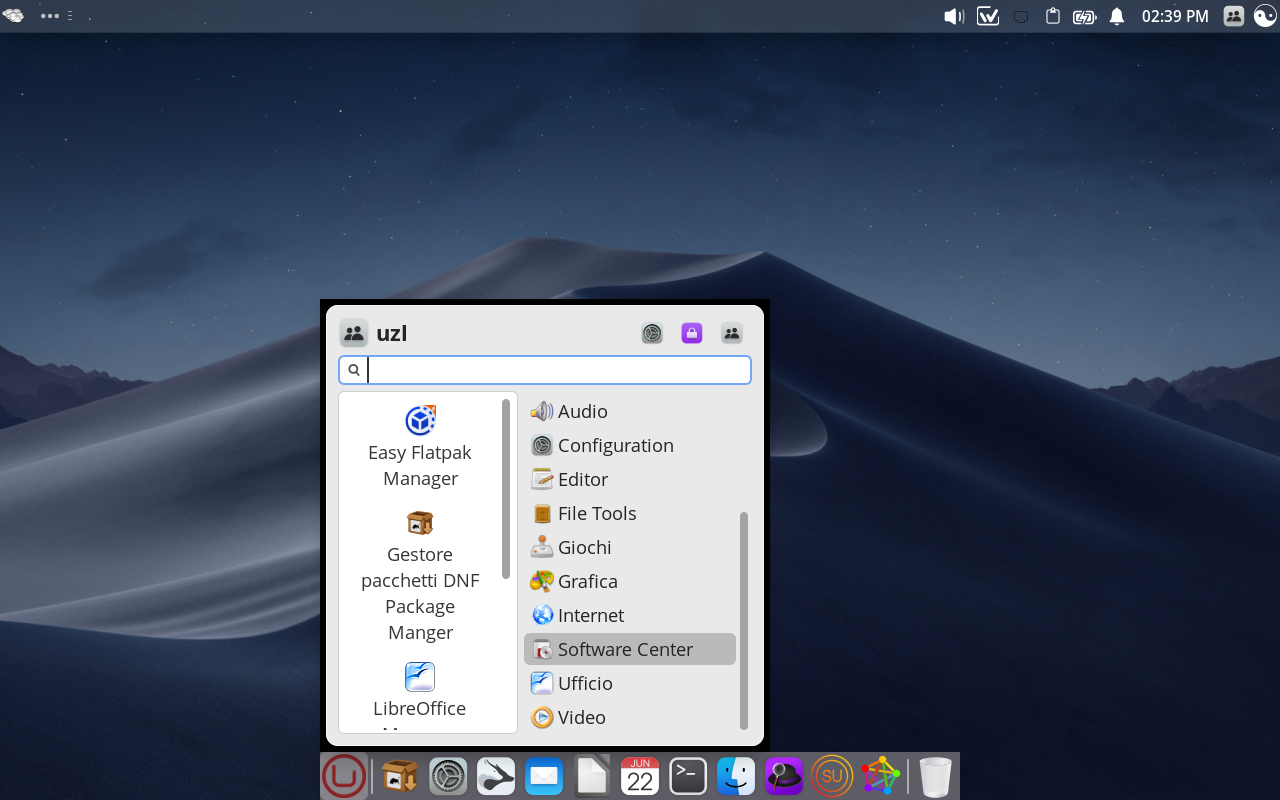The height and width of the screenshot is (800, 1280).
Task: Click the category list scrollbar
Action: (743, 620)
